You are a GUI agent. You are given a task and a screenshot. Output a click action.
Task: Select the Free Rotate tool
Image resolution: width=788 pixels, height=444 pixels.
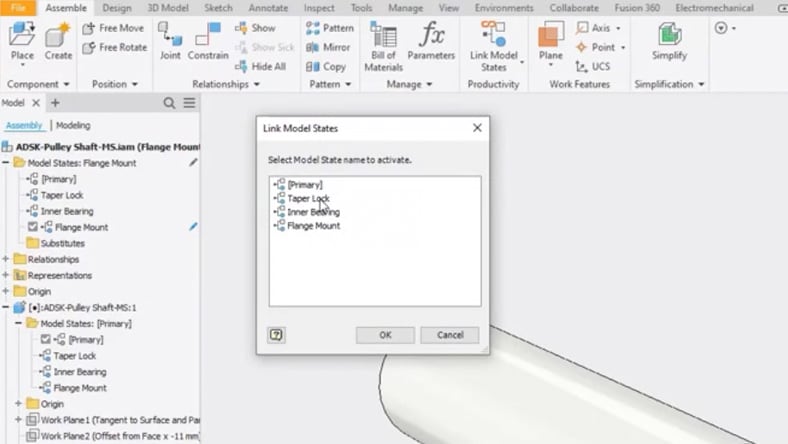[115, 47]
